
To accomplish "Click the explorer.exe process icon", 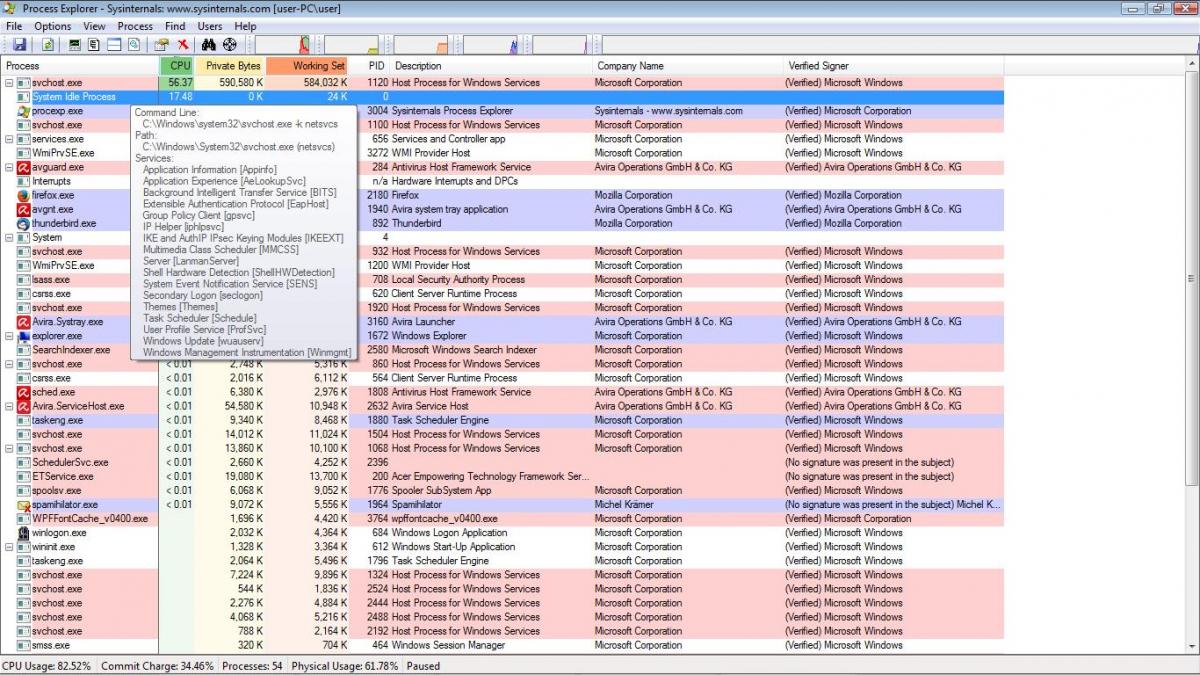I will pyautogui.click(x=24, y=336).
